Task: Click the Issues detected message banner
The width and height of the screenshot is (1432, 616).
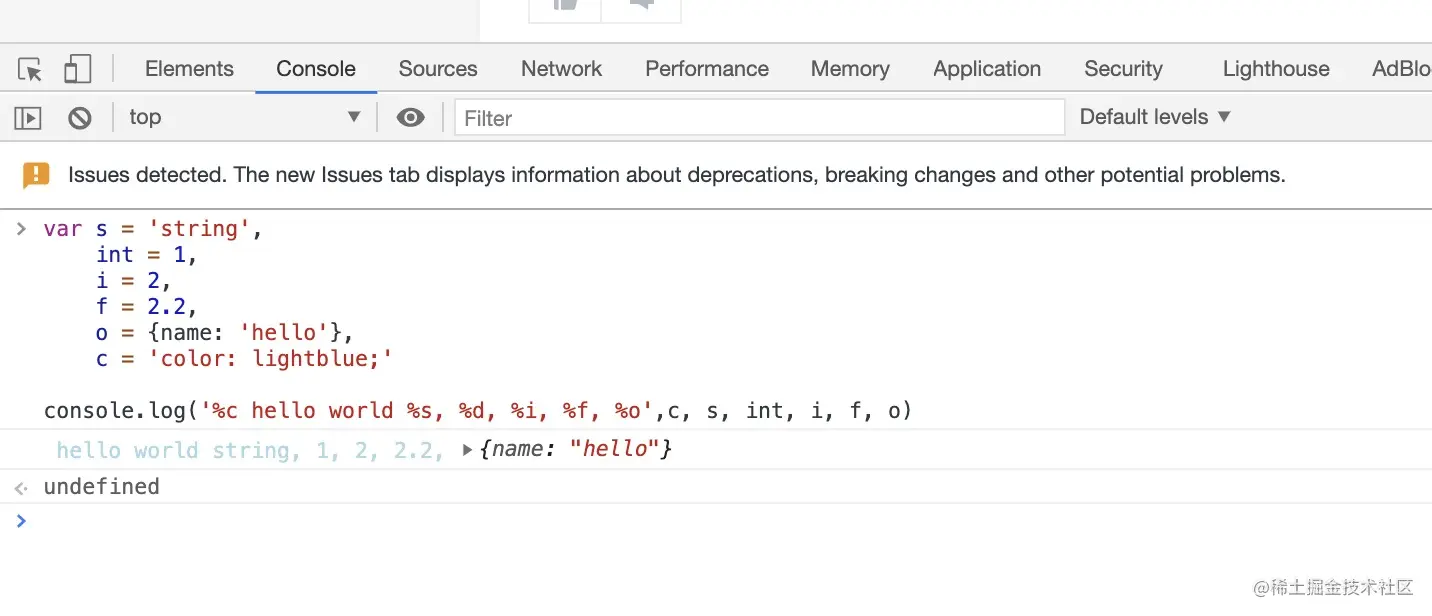Action: [x=676, y=176]
